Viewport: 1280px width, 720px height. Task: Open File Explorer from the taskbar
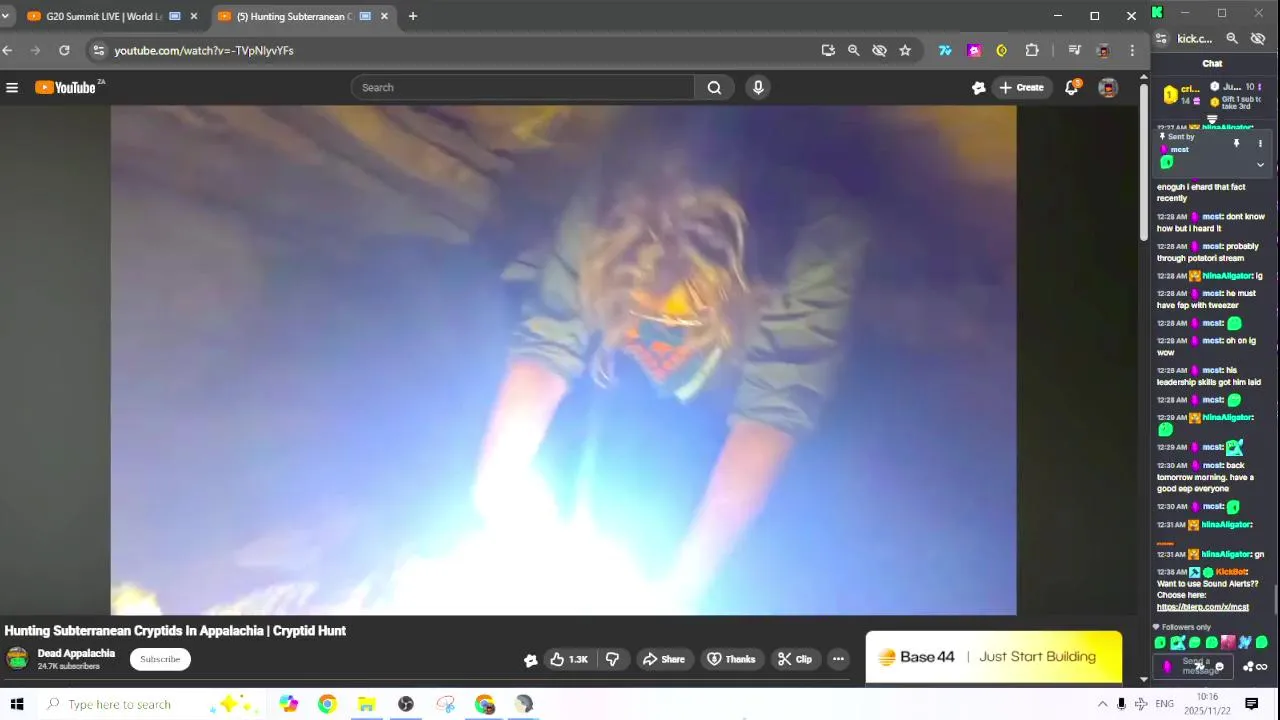point(366,704)
